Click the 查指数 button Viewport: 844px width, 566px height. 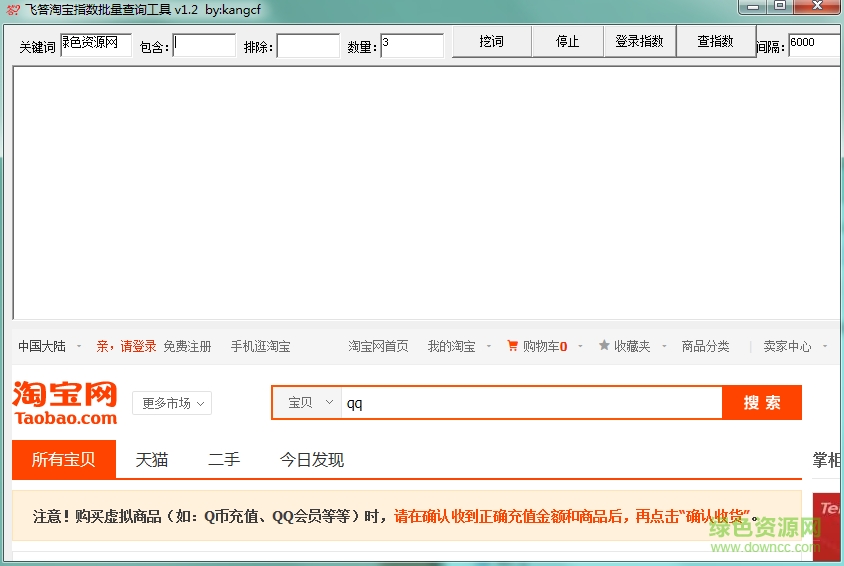(x=715, y=42)
